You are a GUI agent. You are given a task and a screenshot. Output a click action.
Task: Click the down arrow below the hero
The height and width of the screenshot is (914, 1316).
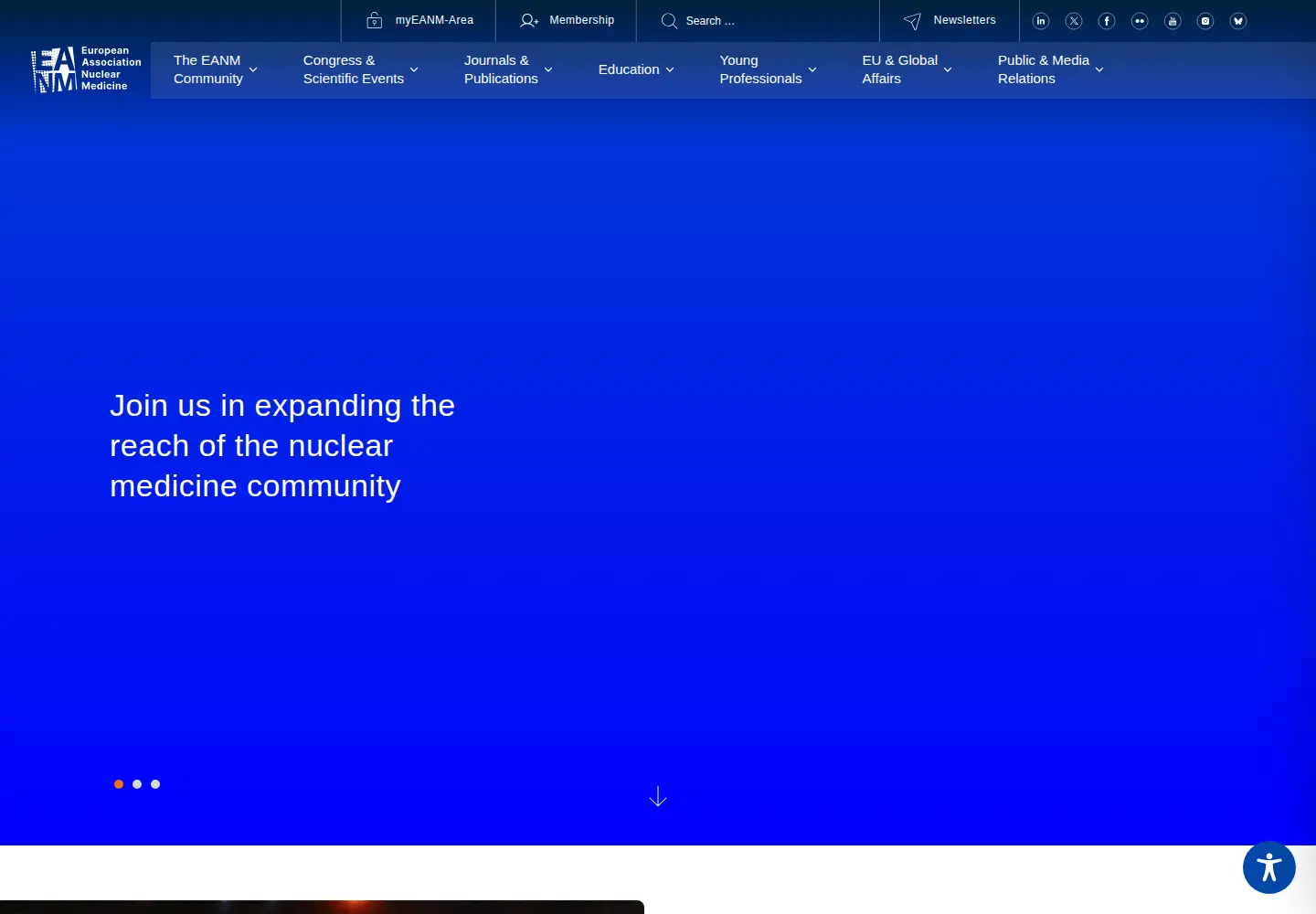[x=658, y=797]
